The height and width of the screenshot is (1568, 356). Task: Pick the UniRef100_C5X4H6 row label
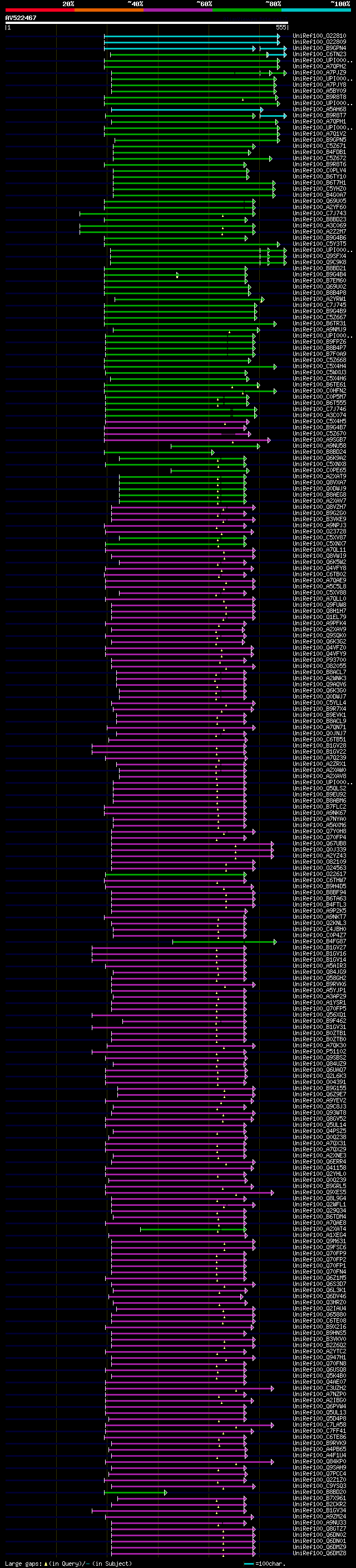[319, 379]
